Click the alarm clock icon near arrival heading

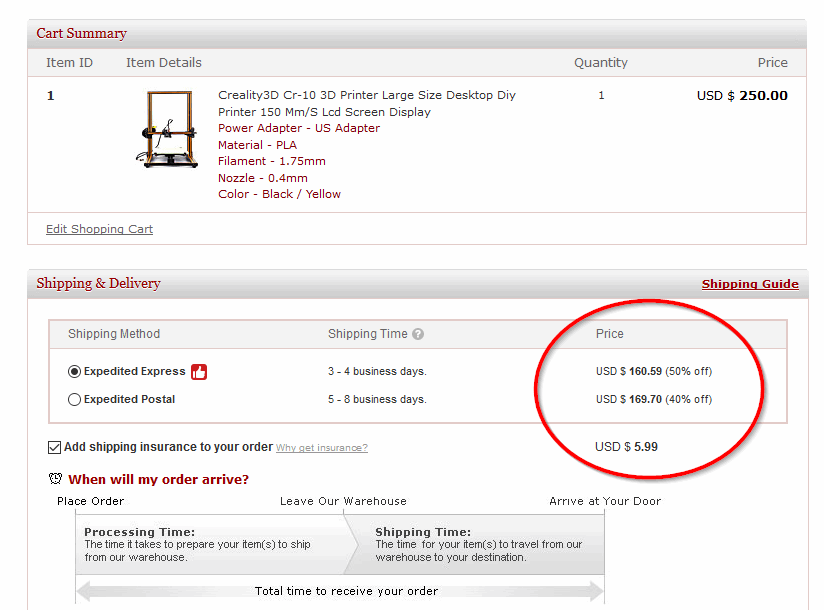56,479
